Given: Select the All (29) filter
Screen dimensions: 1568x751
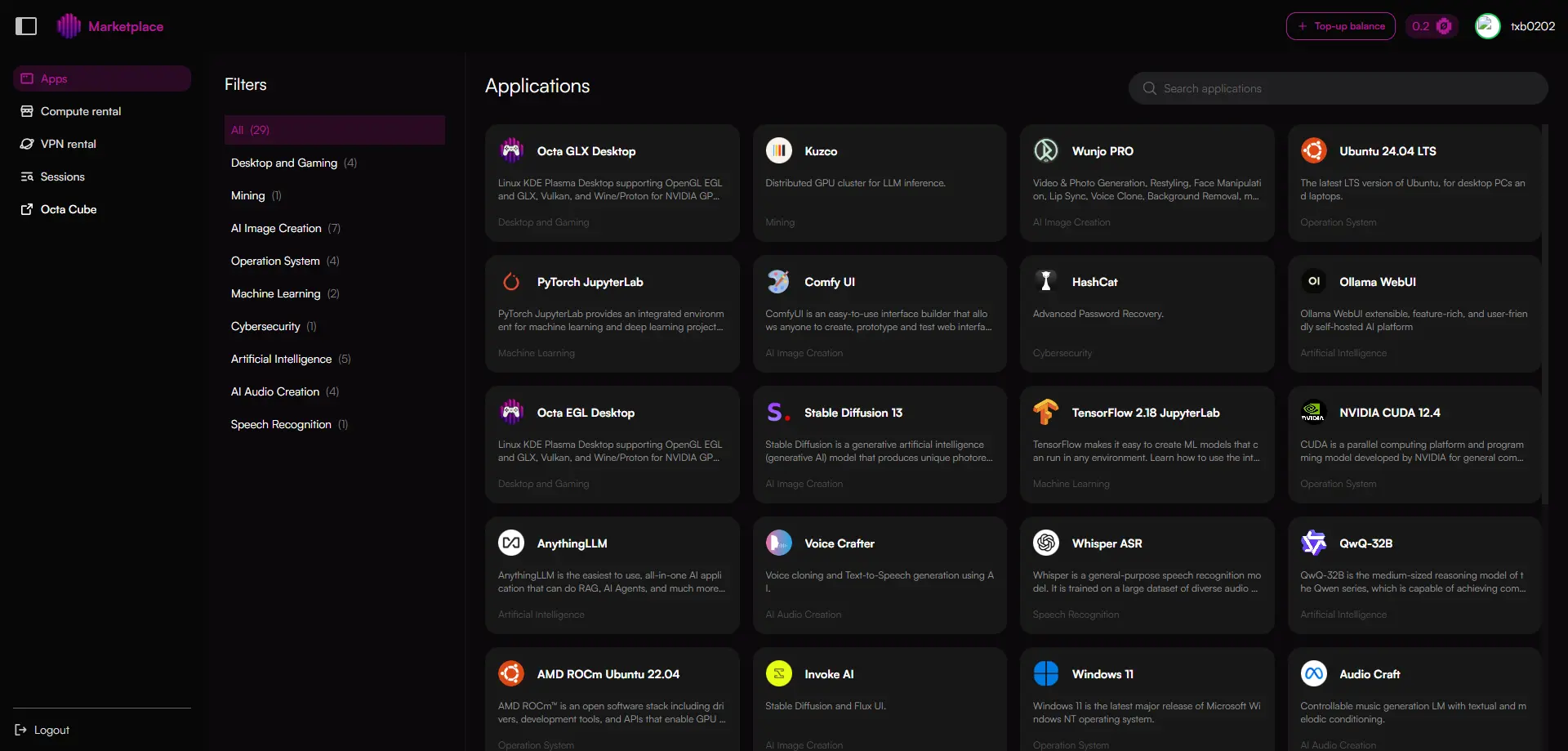Looking at the screenshot, I should pyautogui.click(x=335, y=130).
